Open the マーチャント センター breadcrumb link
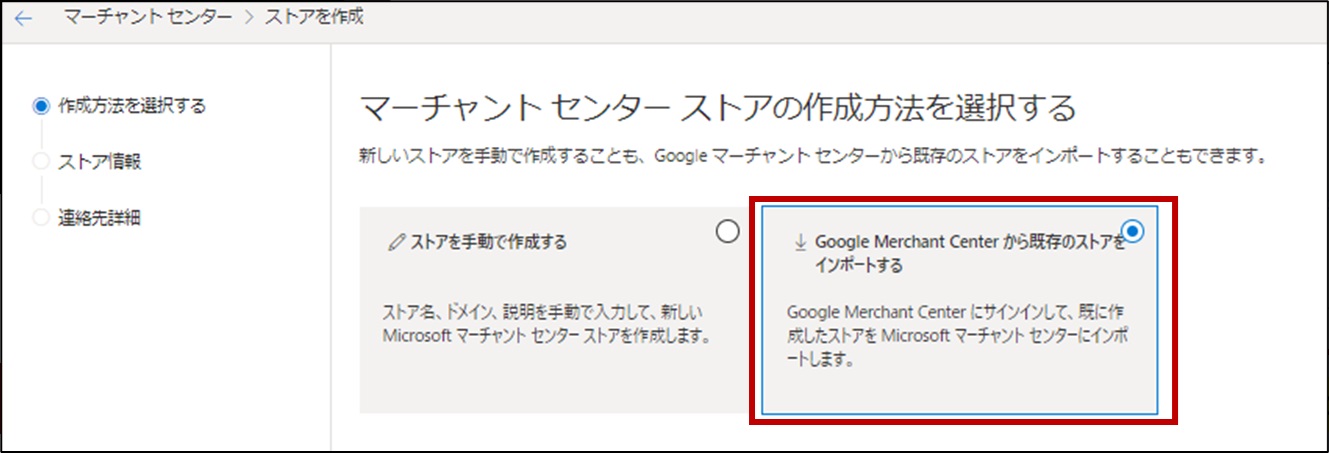The image size is (1329, 453). tap(154, 19)
